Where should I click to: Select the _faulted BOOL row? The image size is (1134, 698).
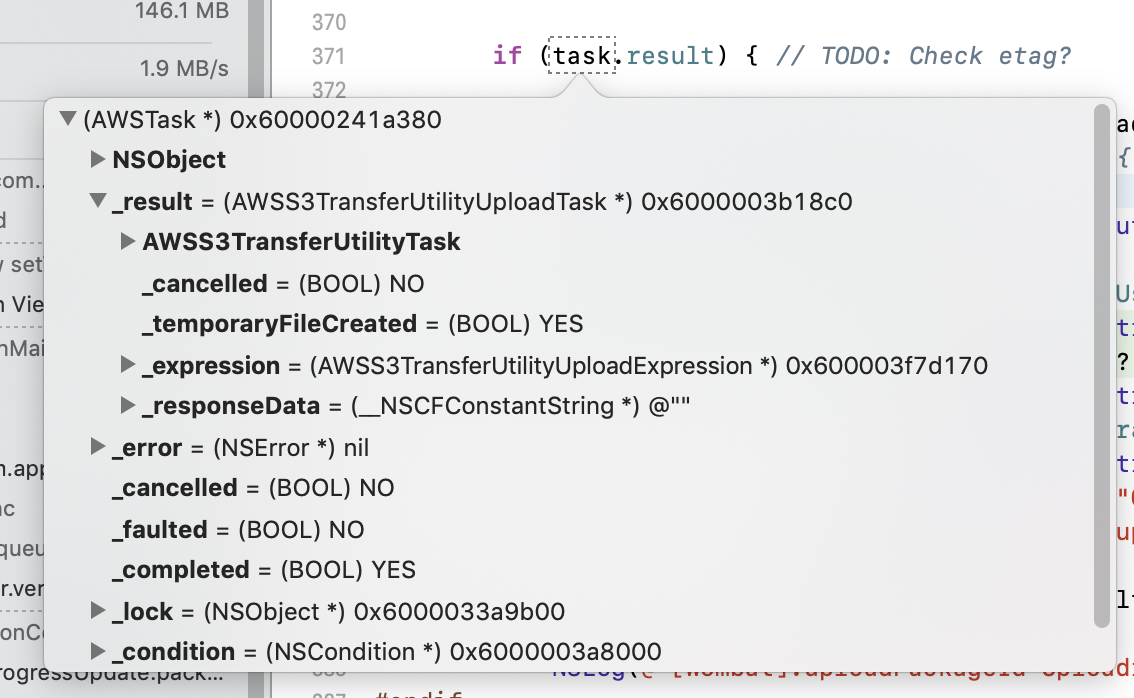pos(230,529)
